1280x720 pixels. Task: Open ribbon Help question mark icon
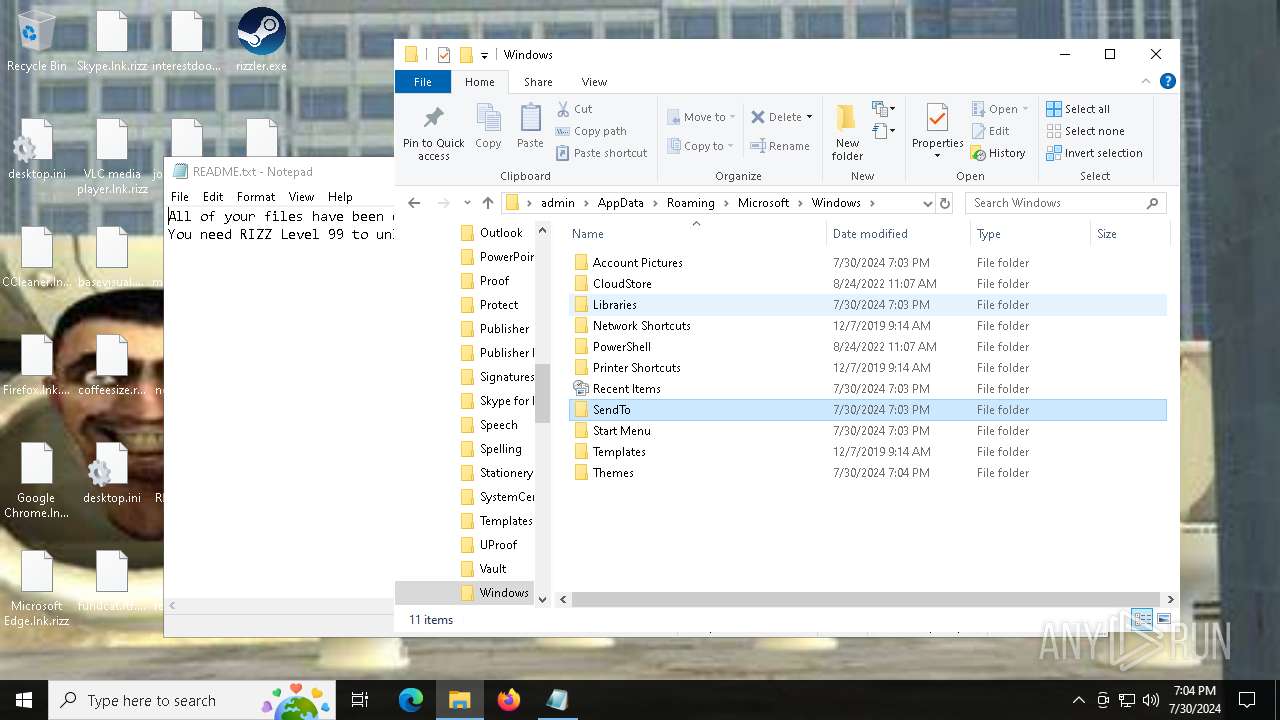tap(1167, 82)
